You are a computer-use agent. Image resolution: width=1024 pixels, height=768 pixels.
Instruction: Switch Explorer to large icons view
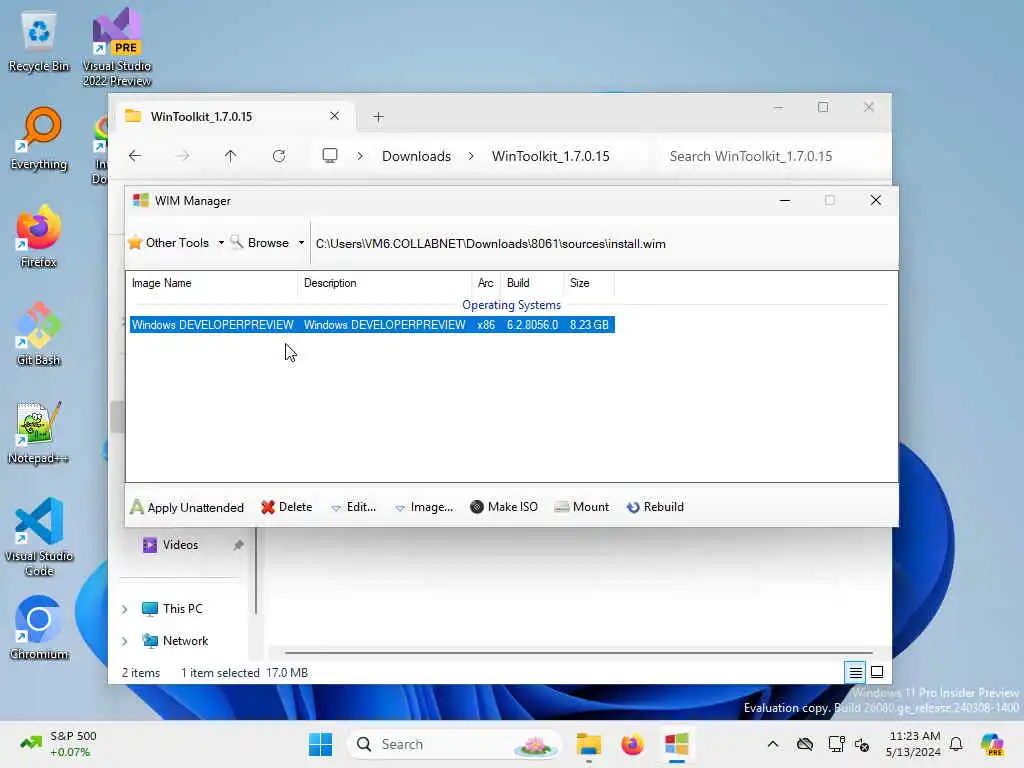[x=877, y=672]
